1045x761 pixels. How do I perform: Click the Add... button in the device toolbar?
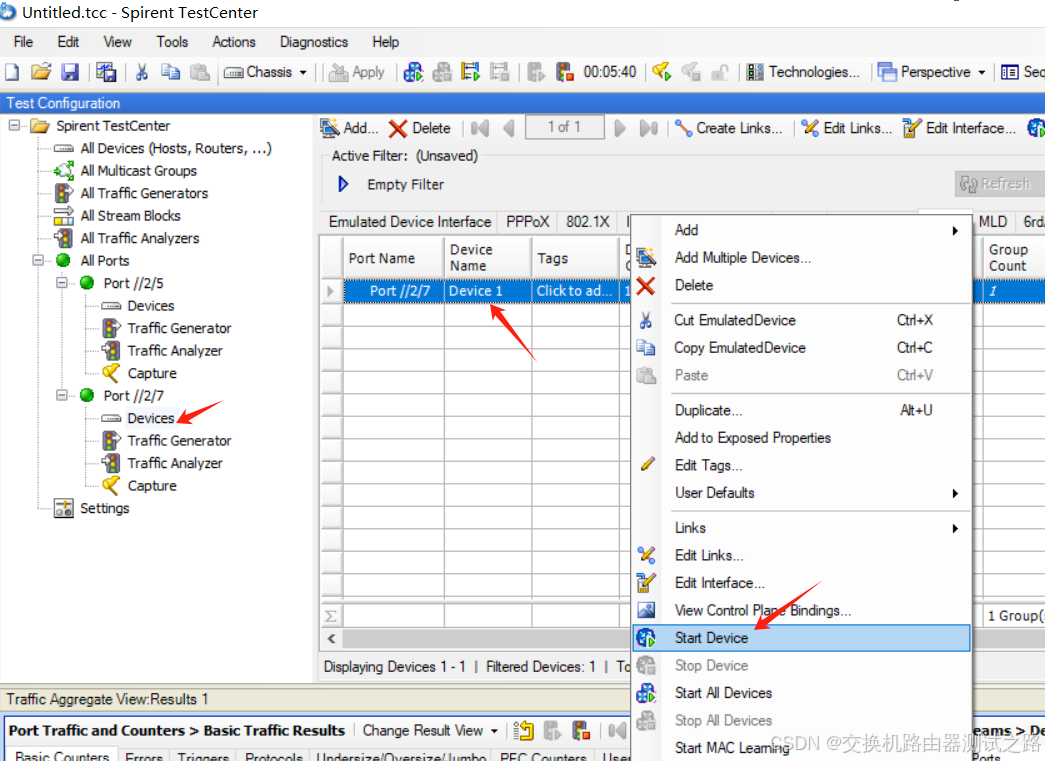[350, 128]
